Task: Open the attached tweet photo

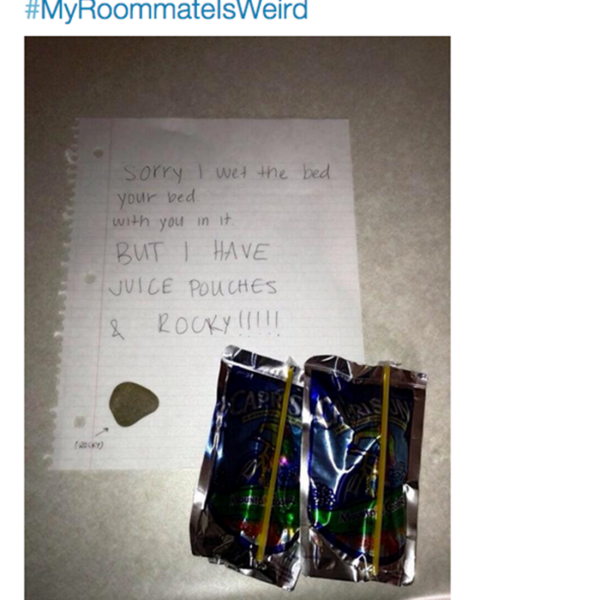Action: [237, 318]
